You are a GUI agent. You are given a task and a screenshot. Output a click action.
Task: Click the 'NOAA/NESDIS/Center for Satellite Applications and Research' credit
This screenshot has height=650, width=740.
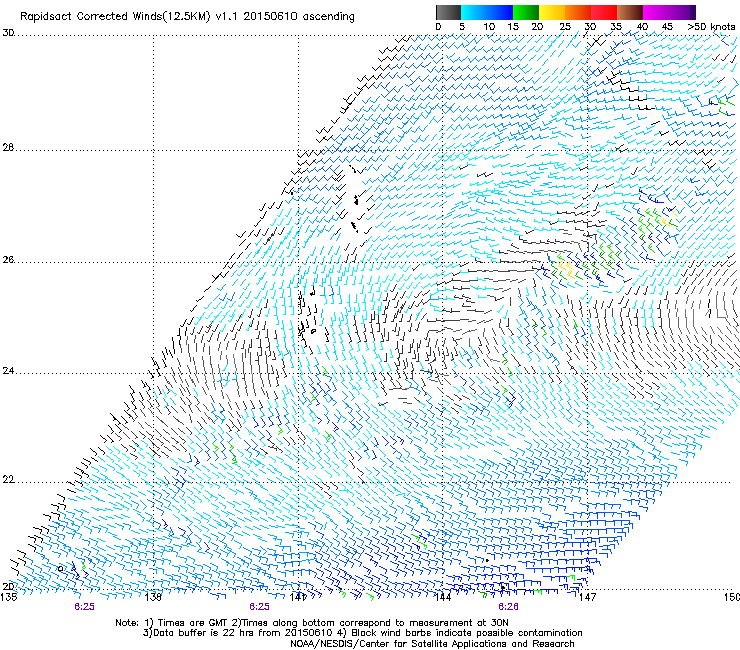click(432, 643)
